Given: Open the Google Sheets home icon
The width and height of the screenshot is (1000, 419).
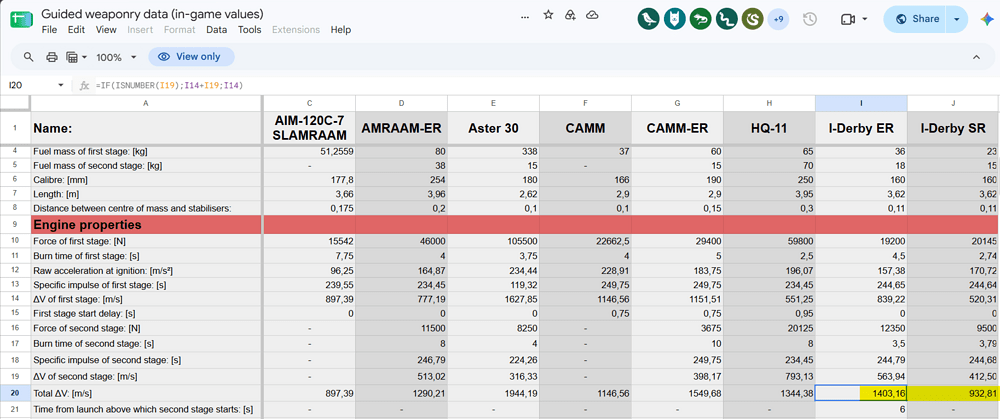Looking at the screenshot, I should [x=21, y=19].
